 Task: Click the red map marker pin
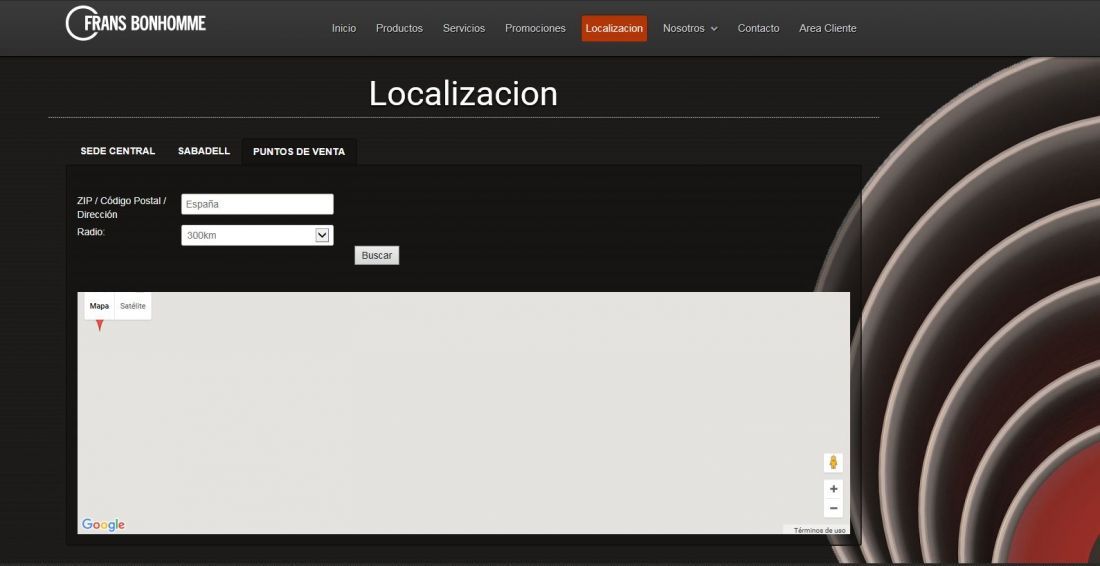click(100, 325)
